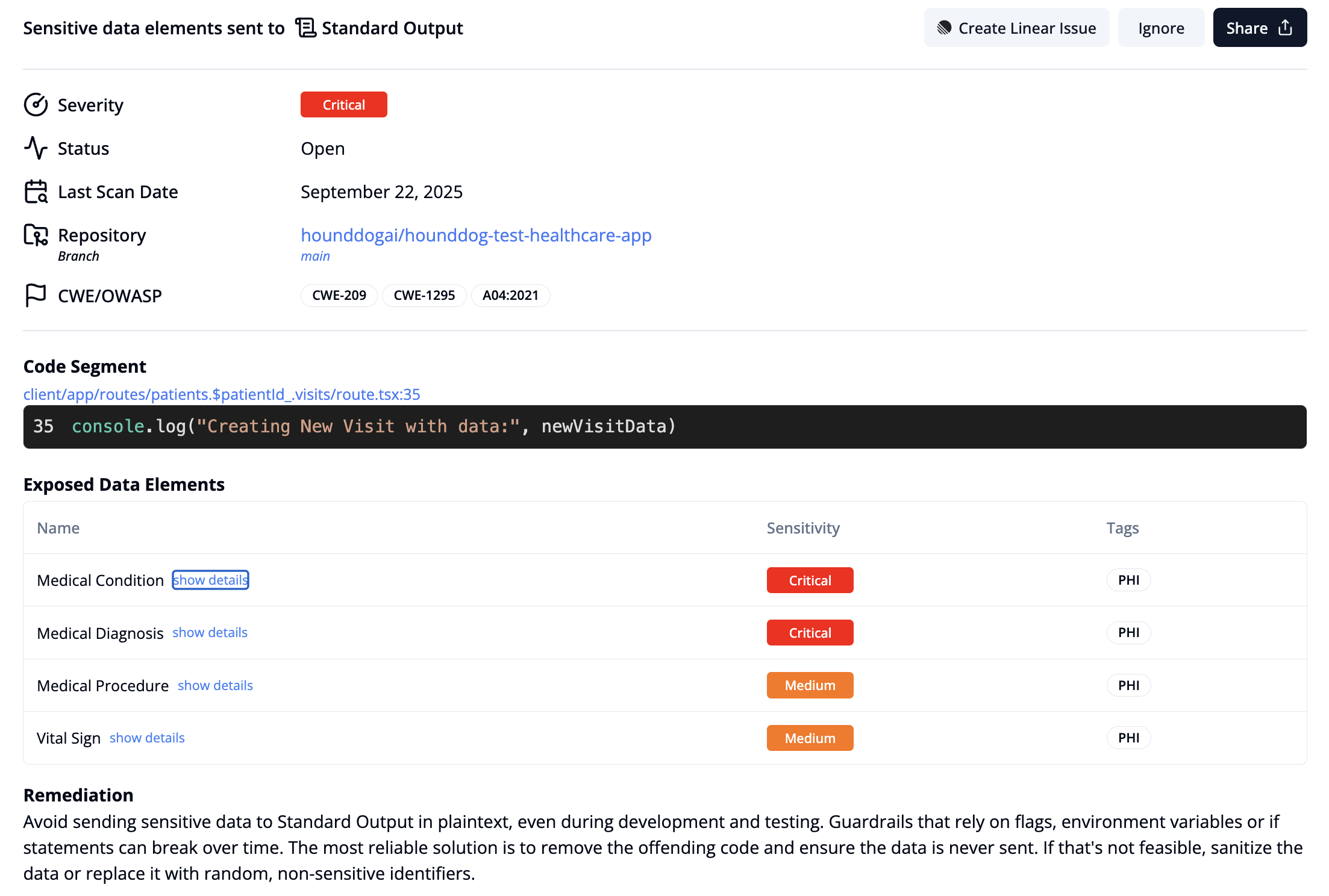Show details for Vital Sign
Viewport: 1329px width, 896px height.
pyautogui.click(x=147, y=738)
